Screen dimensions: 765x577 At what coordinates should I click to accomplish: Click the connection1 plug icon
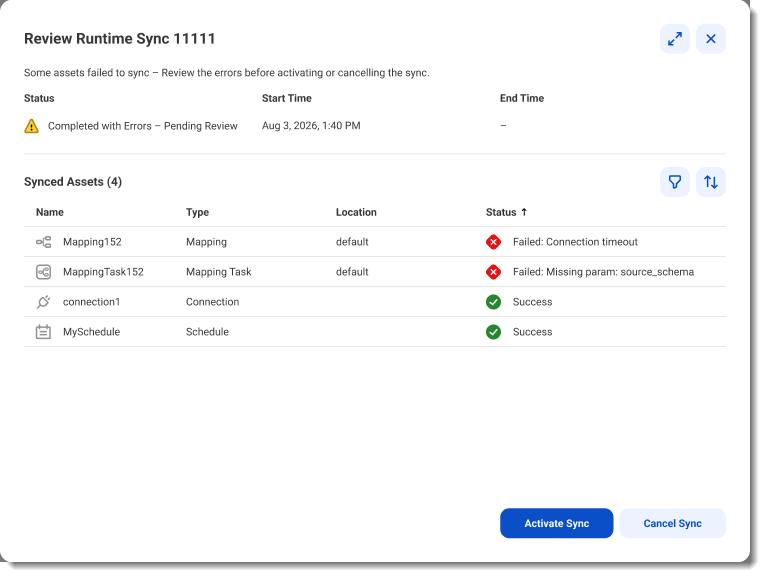click(x=43, y=302)
